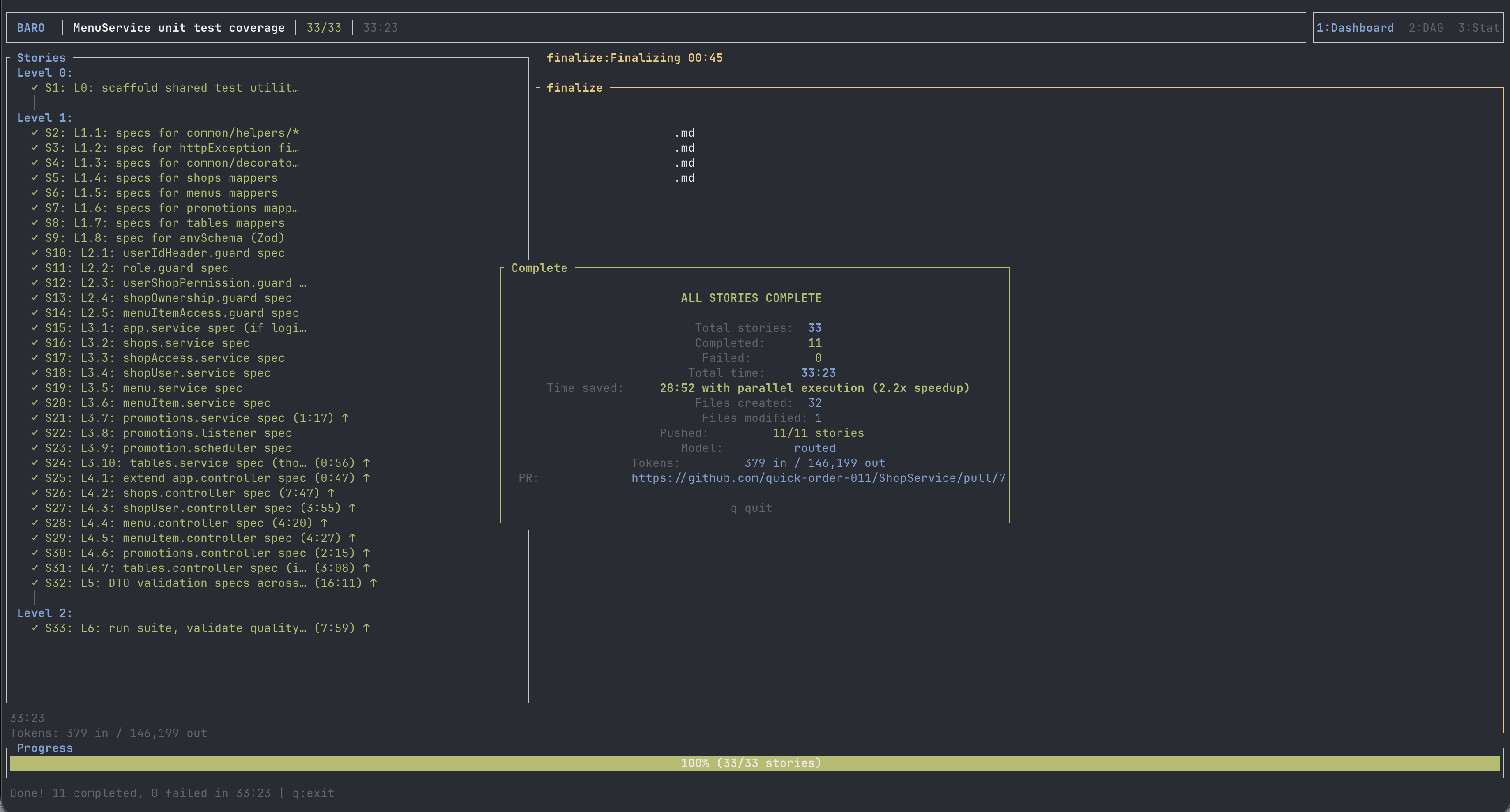This screenshot has width=1510, height=812.
Task: Select the Level 1: heading
Action: tap(45, 118)
